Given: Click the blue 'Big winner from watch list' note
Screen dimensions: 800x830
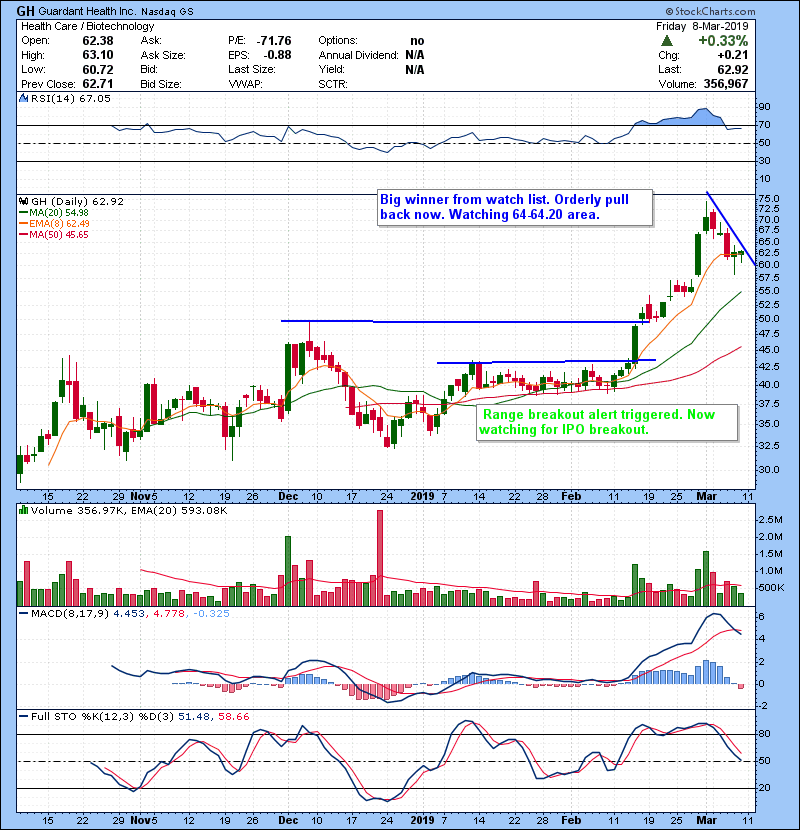Looking at the screenshot, I should [x=514, y=207].
